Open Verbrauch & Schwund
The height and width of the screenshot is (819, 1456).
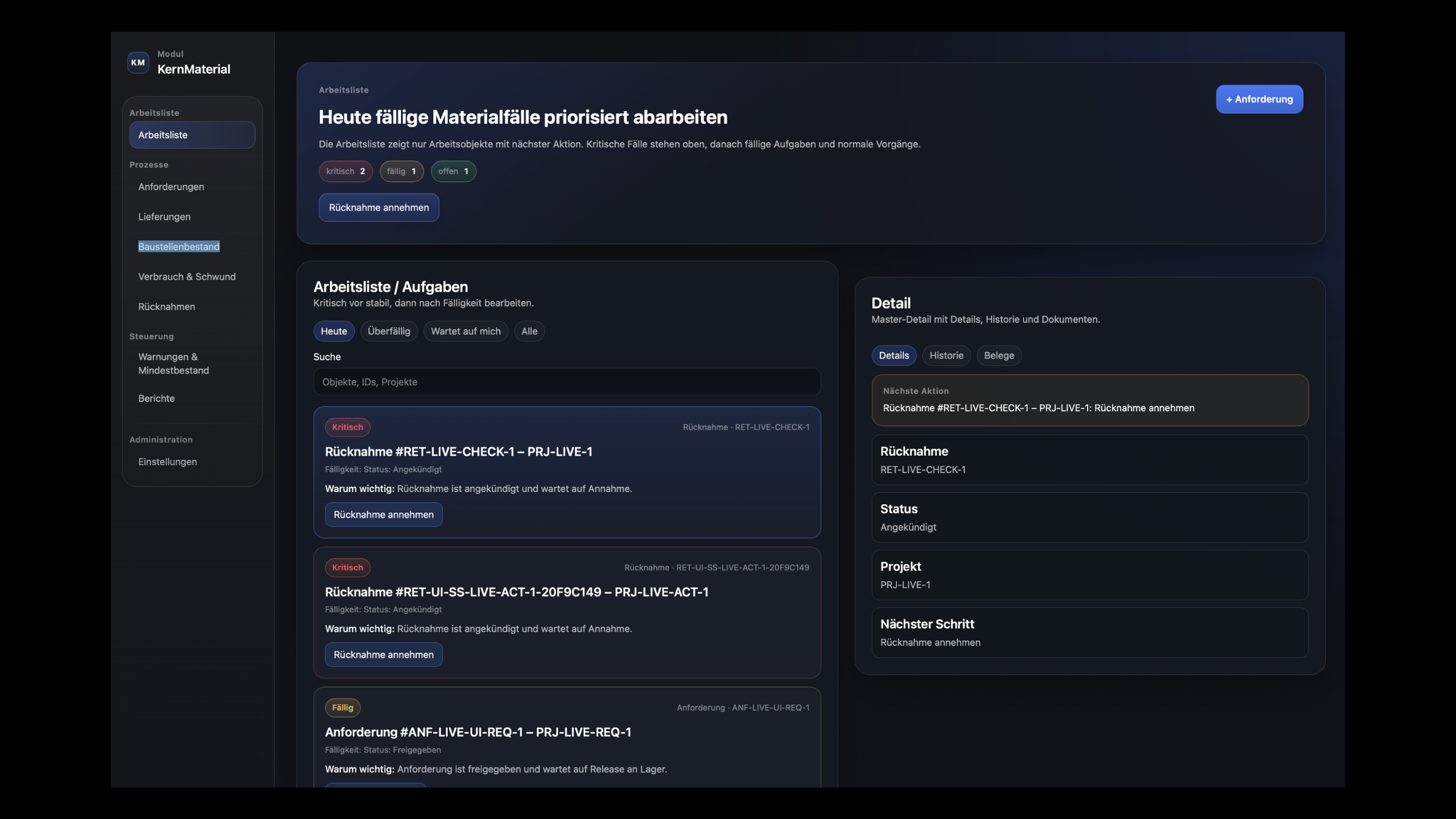point(187,276)
